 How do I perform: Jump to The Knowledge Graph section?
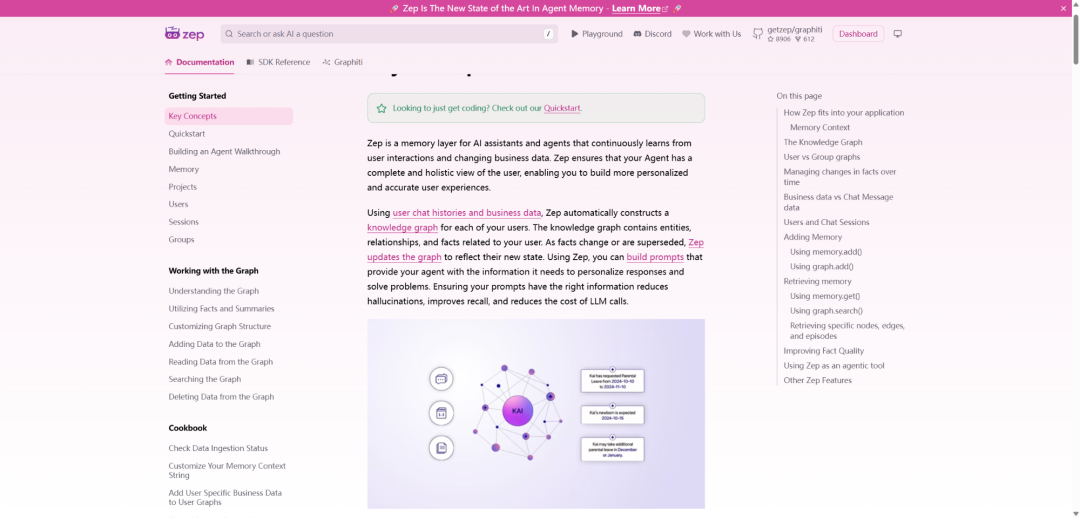coord(822,143)
